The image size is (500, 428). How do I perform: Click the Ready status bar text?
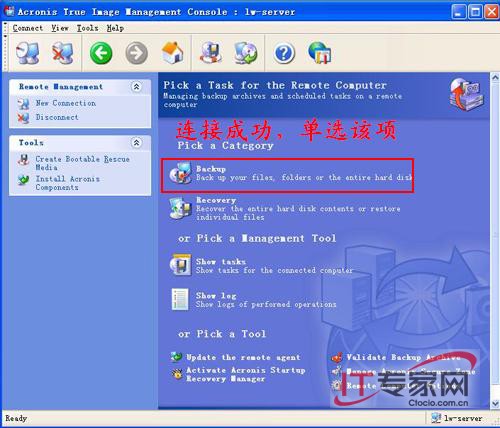tap(16, 418)
